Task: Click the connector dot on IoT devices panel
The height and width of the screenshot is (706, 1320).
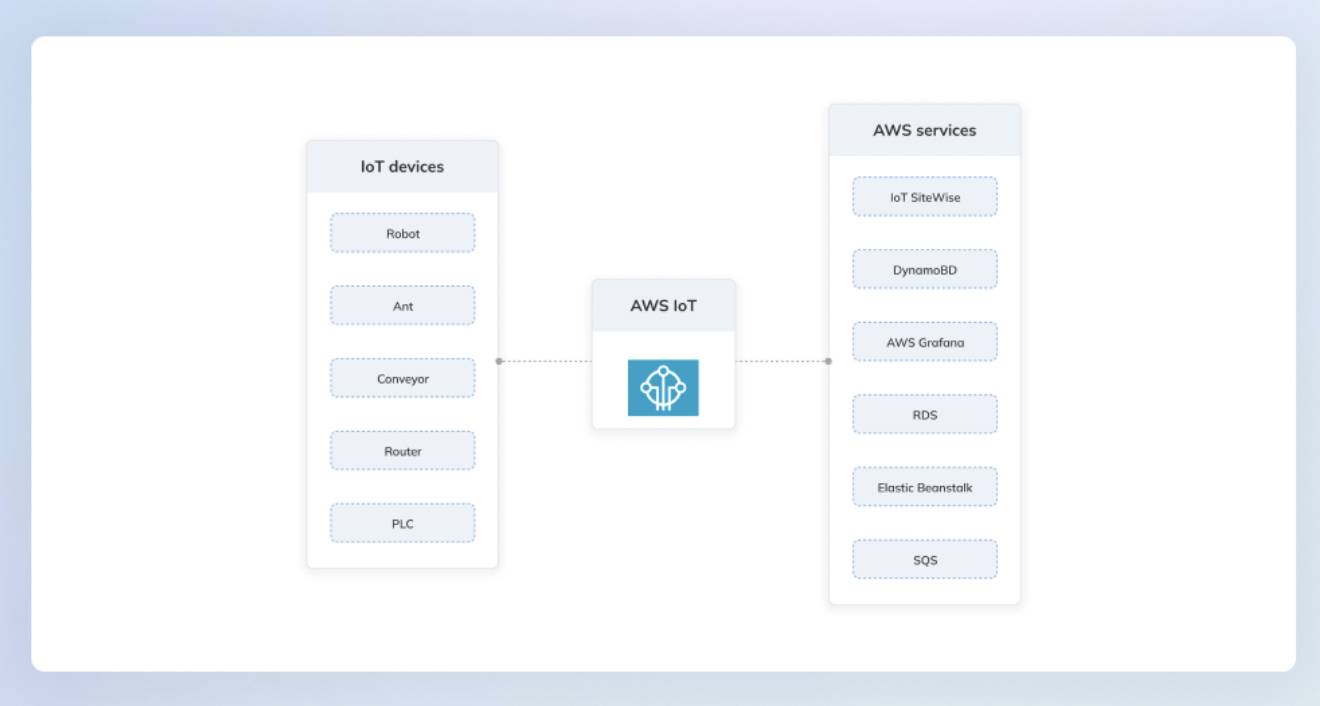Action: [499, 361]
